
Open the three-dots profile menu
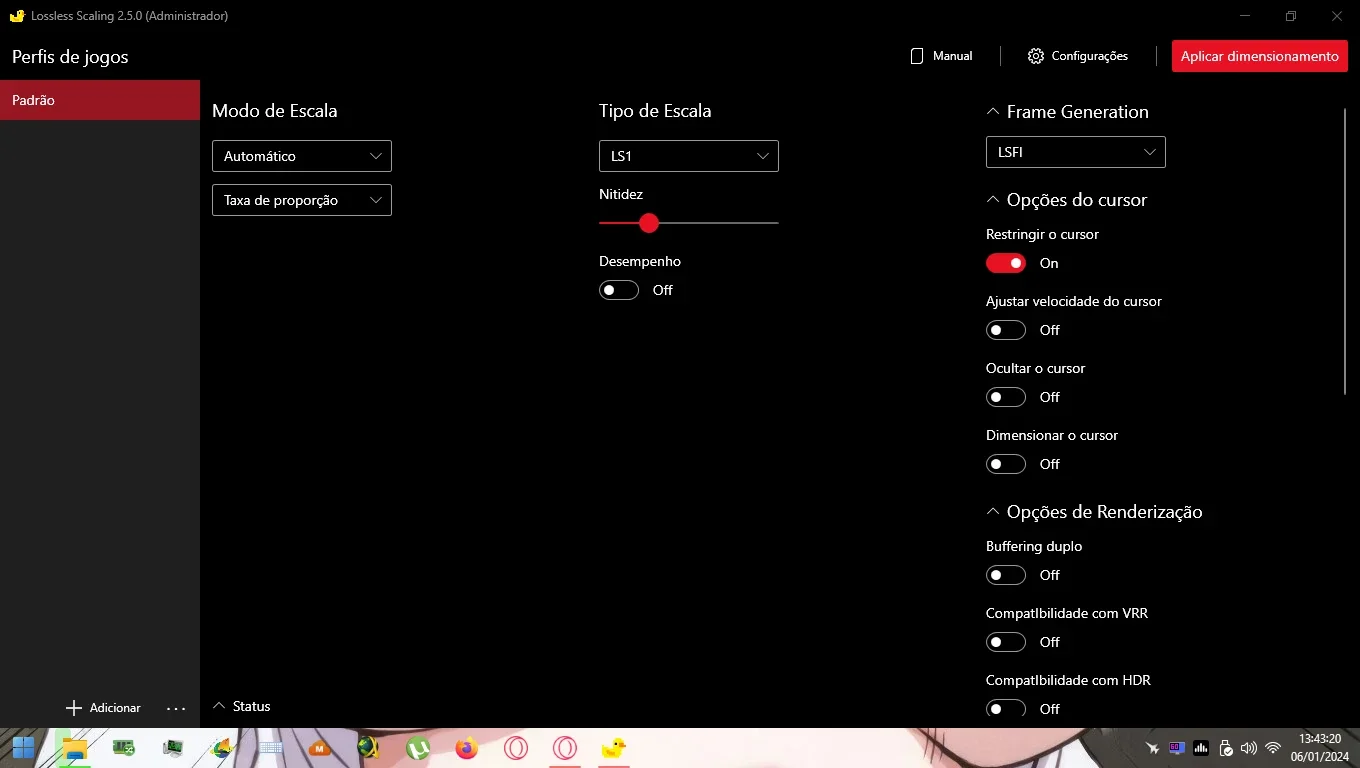coord(176,708)
